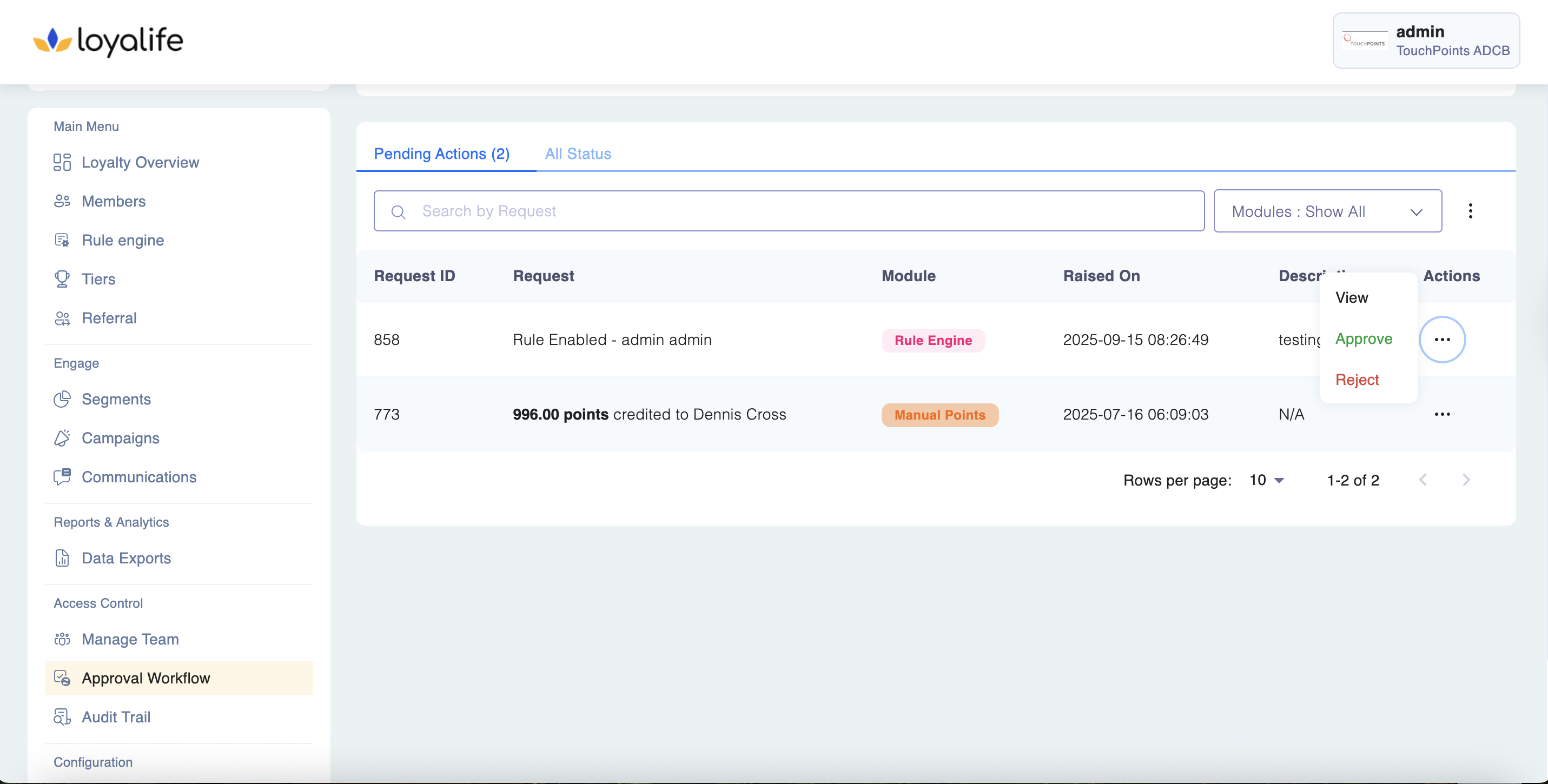Viewport: 1548px width, 784px height.
Task: Open the rows per page dropdown
Action: pyautogui.click(x=1266, y=480)
